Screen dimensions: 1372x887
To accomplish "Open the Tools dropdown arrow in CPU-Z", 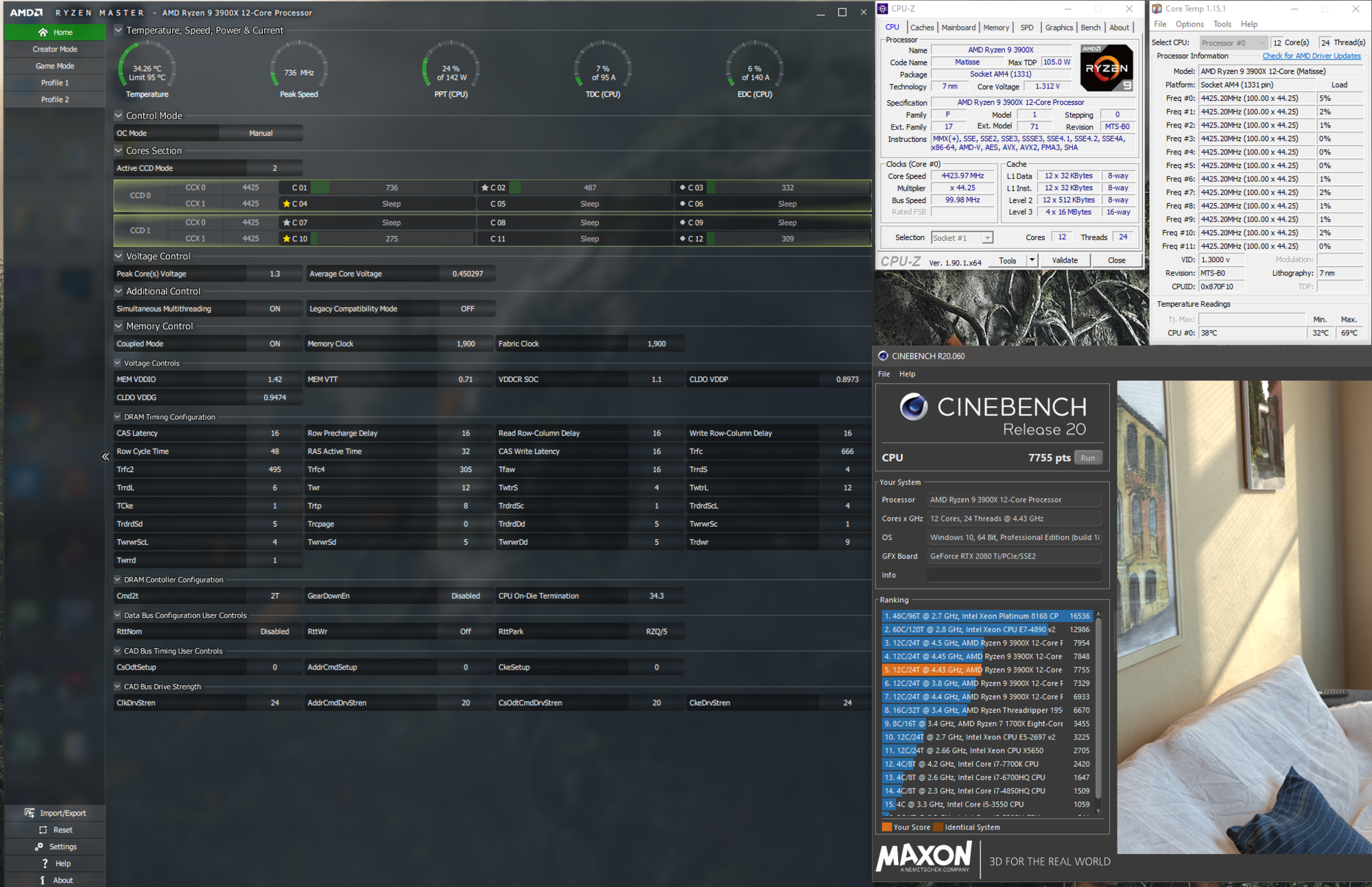I will 1032,261.
